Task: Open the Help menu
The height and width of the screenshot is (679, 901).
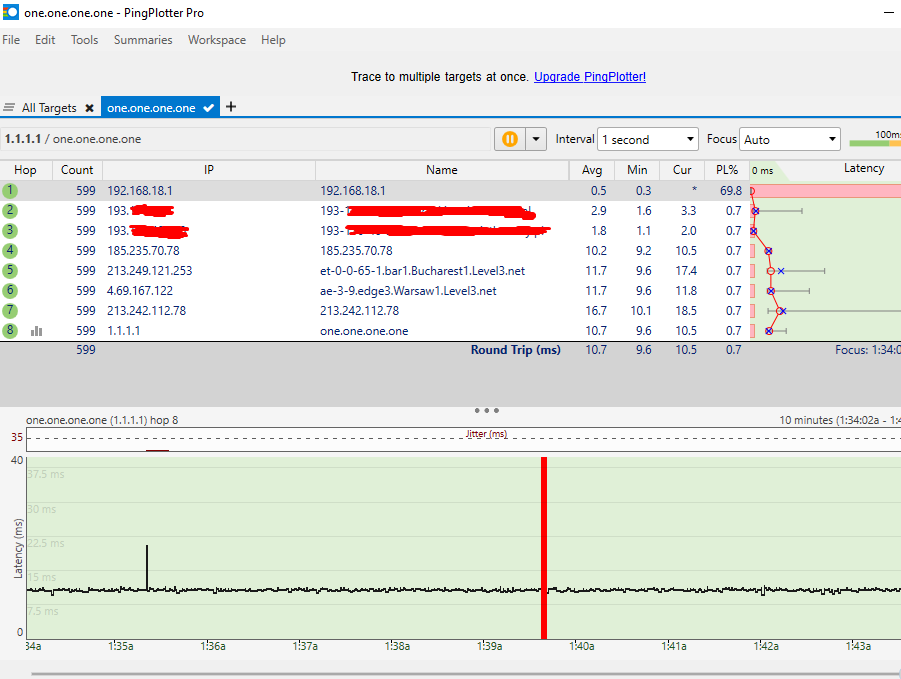Action: pos(273,40)
